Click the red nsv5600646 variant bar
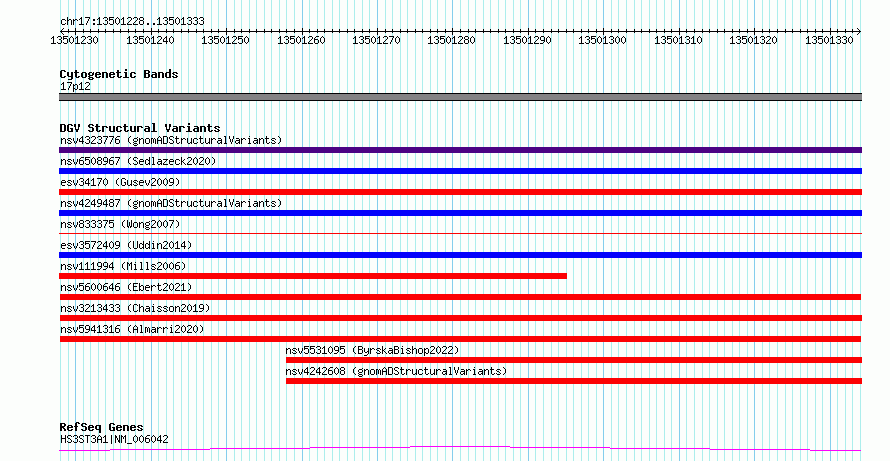 tap(460, 297)
